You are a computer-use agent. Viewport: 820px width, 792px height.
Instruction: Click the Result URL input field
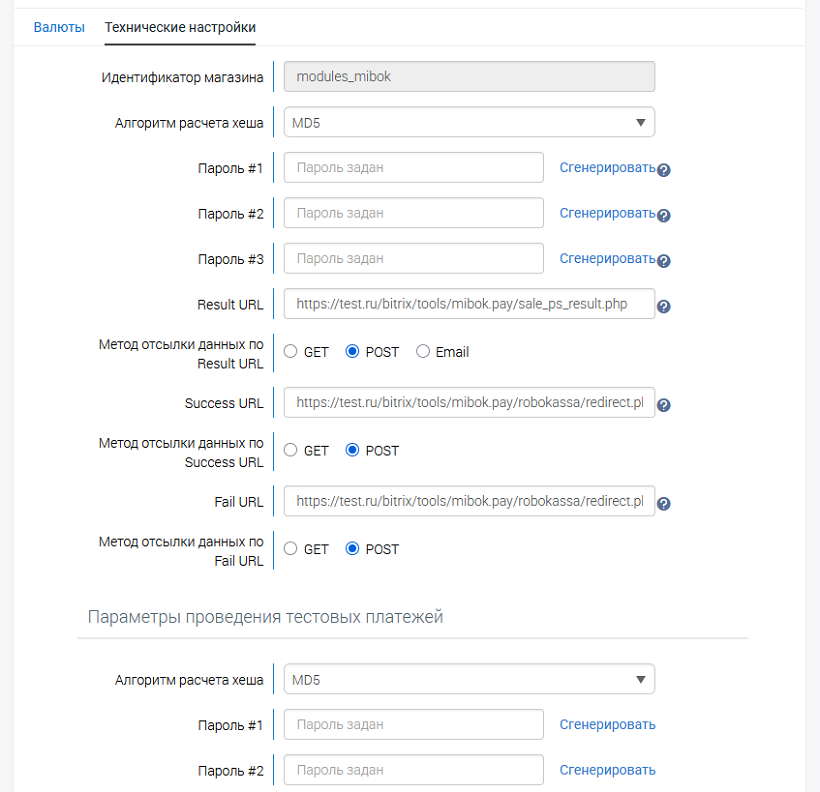[x=469, y=304]
